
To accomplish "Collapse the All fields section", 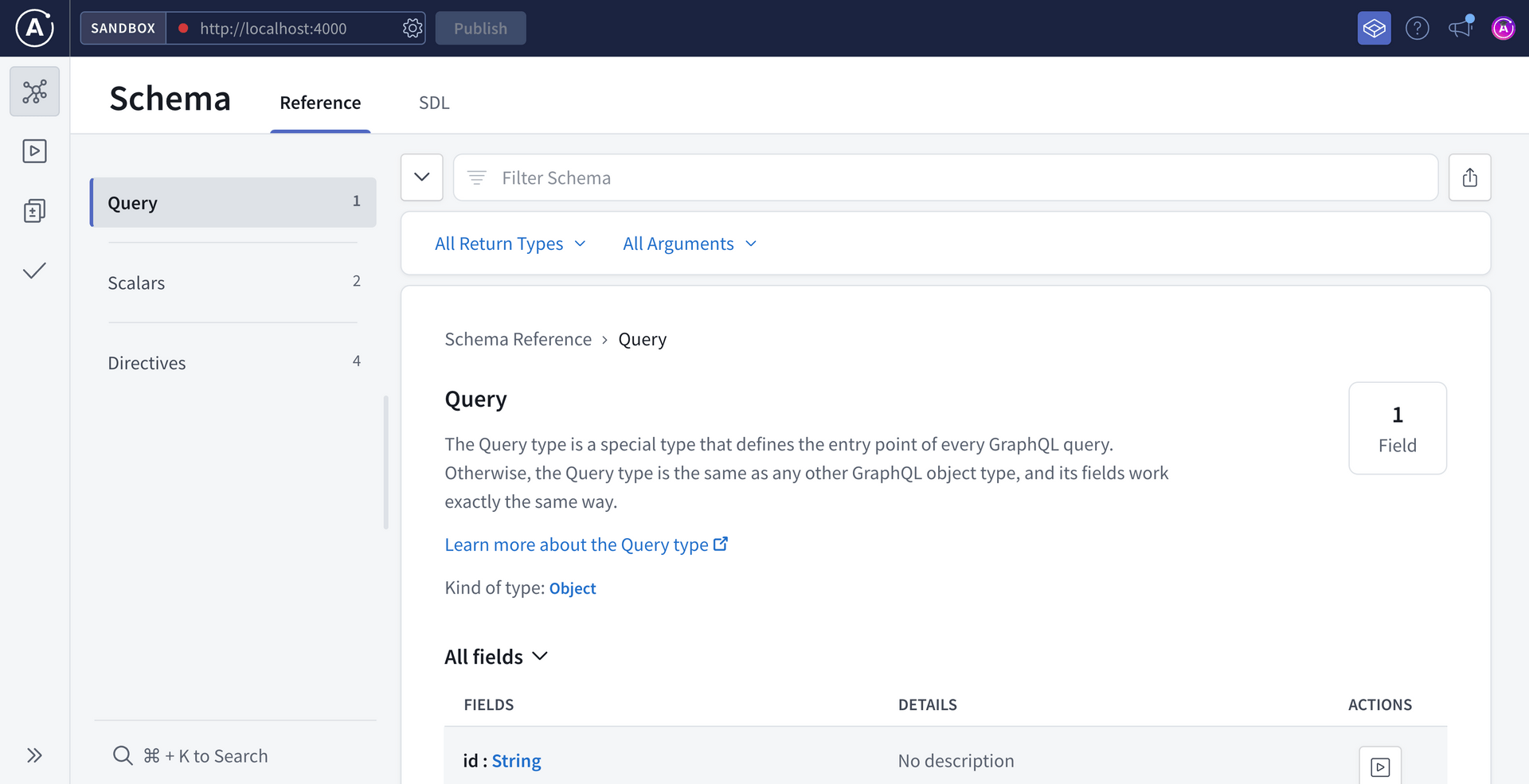I will point(541,657).
